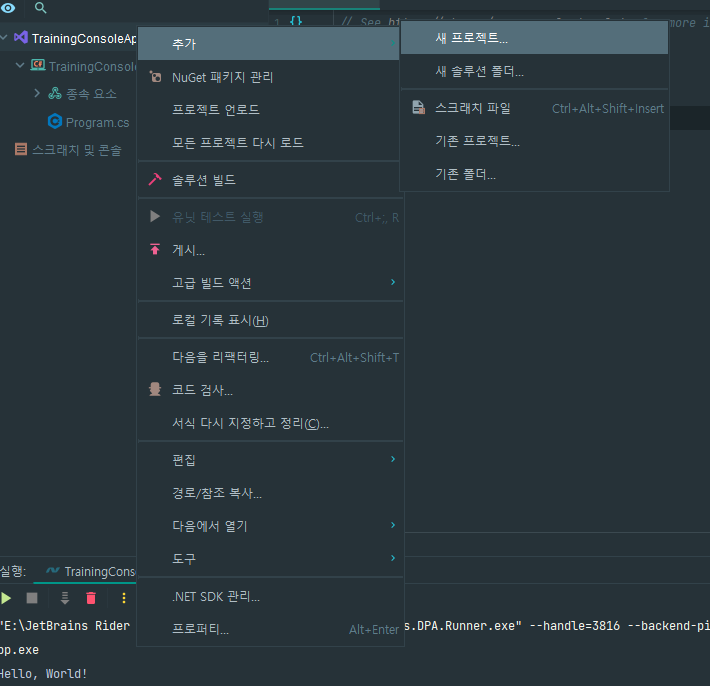710x686 pixels.
Task: Expand 고급 빌드 액션 submenu
Action: pos(269,283)
